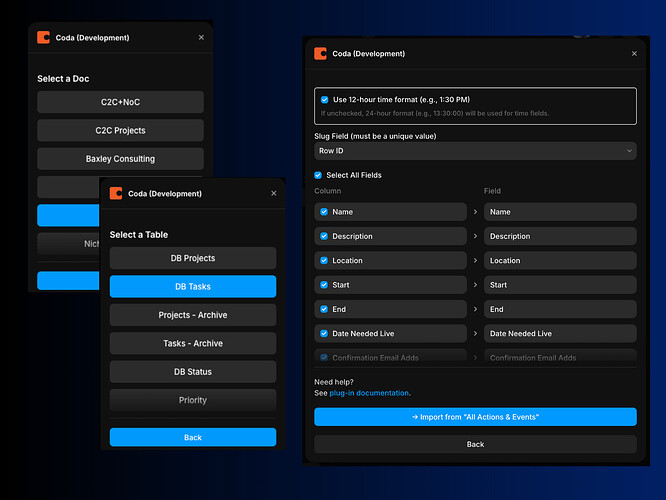This screenshot has height=500, width=666.
Task: Close the field mapping Coda window
Action: click(634, 54)
